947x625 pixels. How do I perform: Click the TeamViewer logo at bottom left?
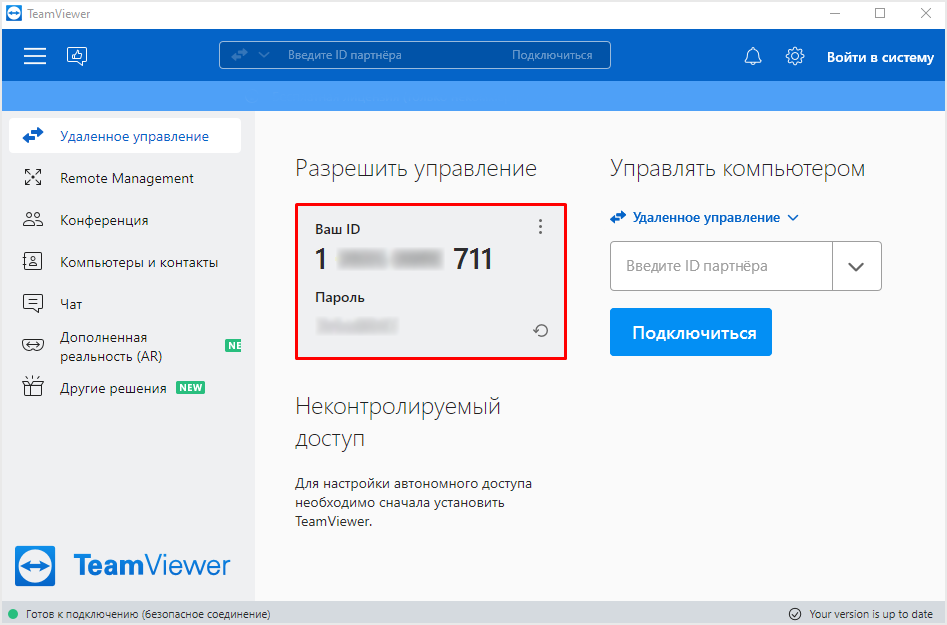point(123,566)
